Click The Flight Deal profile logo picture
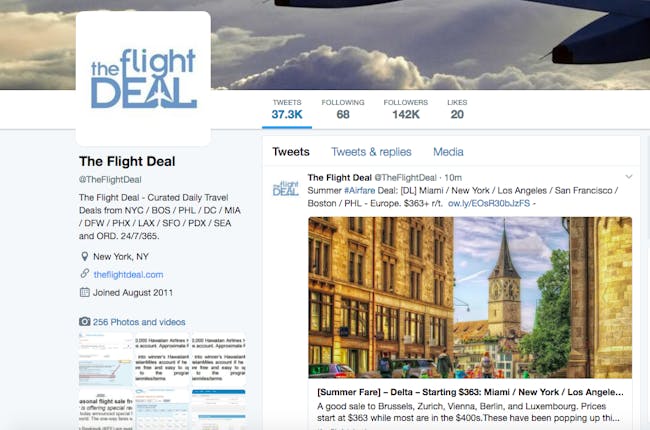This screenshot has width=650, height=430. pyautogui.click(x=143, y=78)
